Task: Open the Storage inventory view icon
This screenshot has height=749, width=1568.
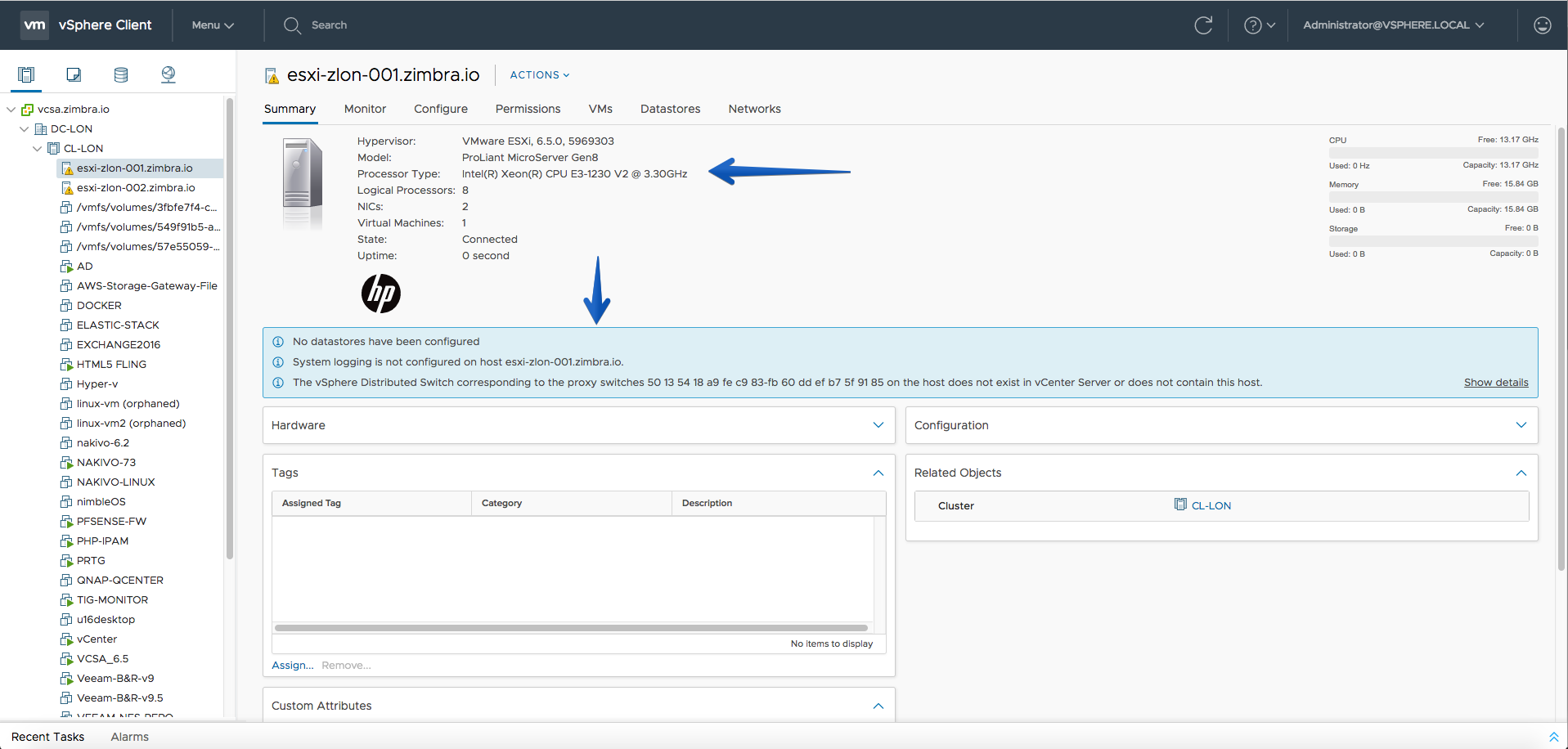Action: (121, 75)
